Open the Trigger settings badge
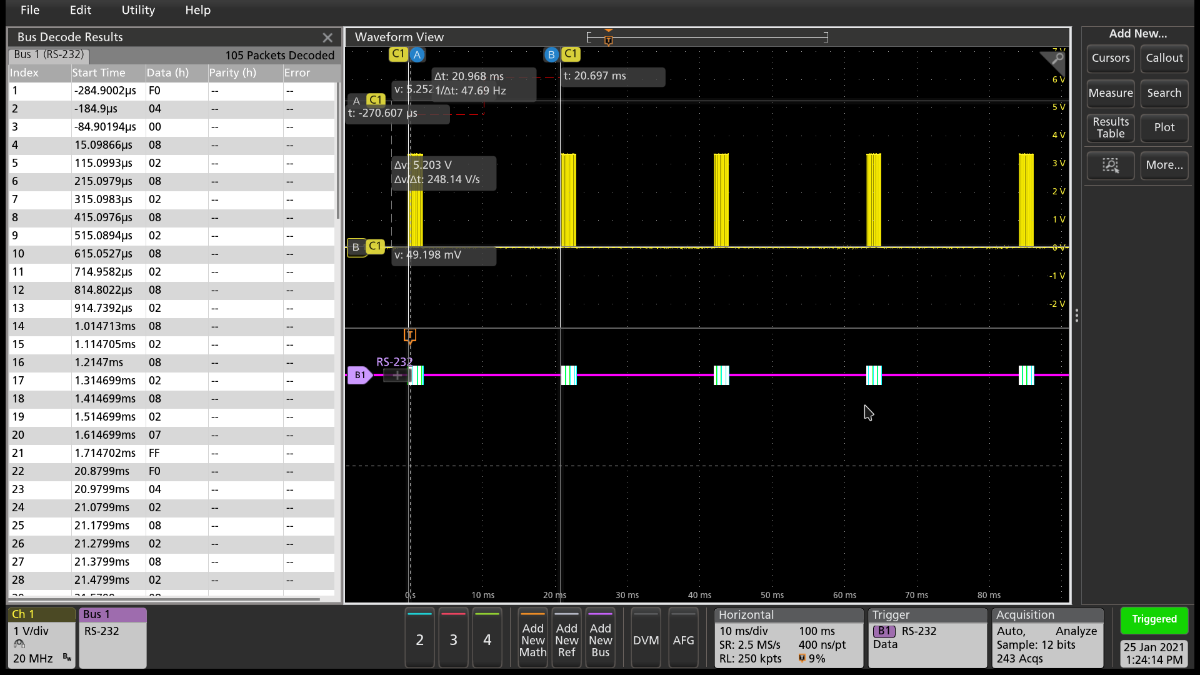Screen dimensions: 1200x675 (x=926, y=637)
